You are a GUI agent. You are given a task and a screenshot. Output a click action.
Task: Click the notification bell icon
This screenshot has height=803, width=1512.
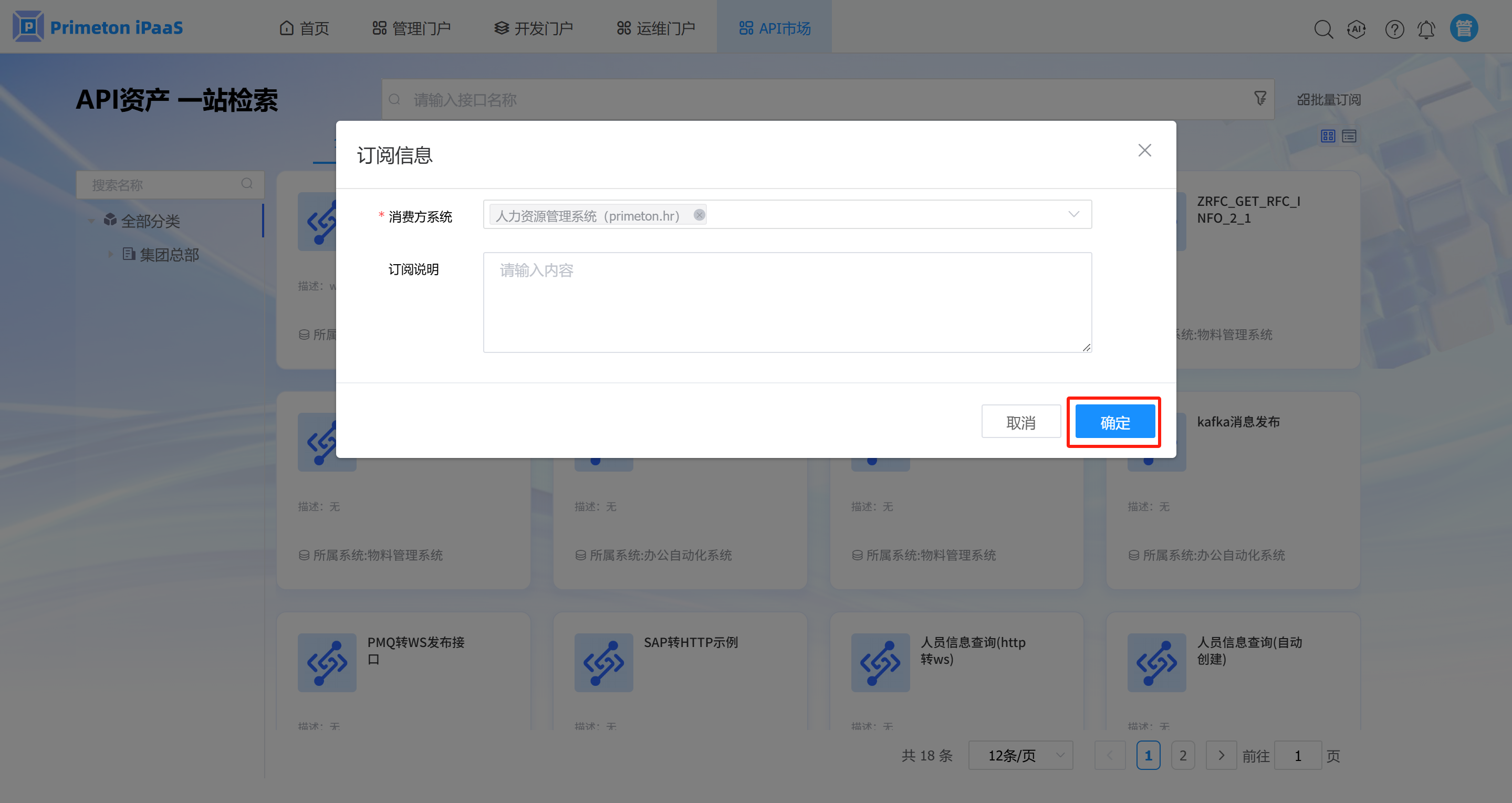1426,29
